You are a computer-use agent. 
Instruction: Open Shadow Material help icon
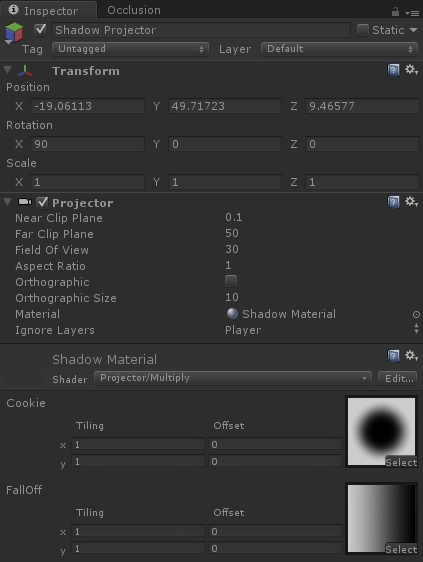(x=393, y=356)
